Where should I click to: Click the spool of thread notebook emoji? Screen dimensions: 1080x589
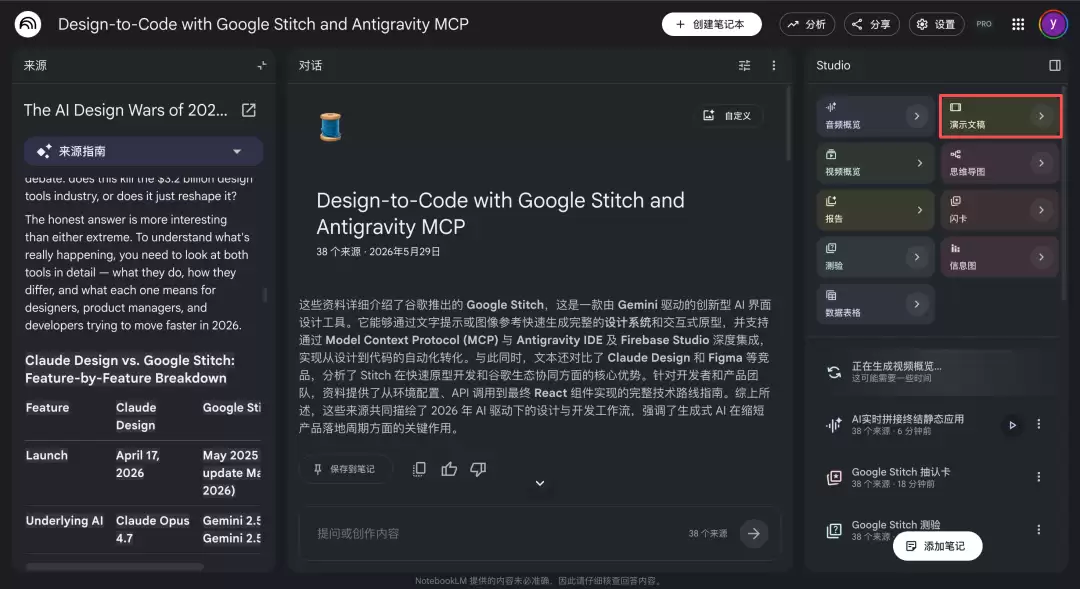[331, 127]
